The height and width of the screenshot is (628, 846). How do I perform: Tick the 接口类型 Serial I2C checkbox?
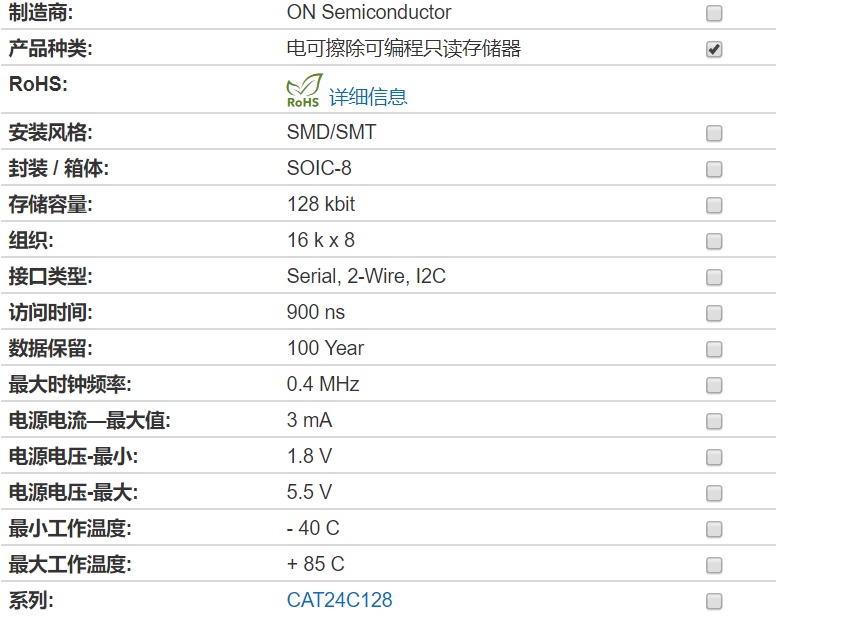(x=714, y=277)
